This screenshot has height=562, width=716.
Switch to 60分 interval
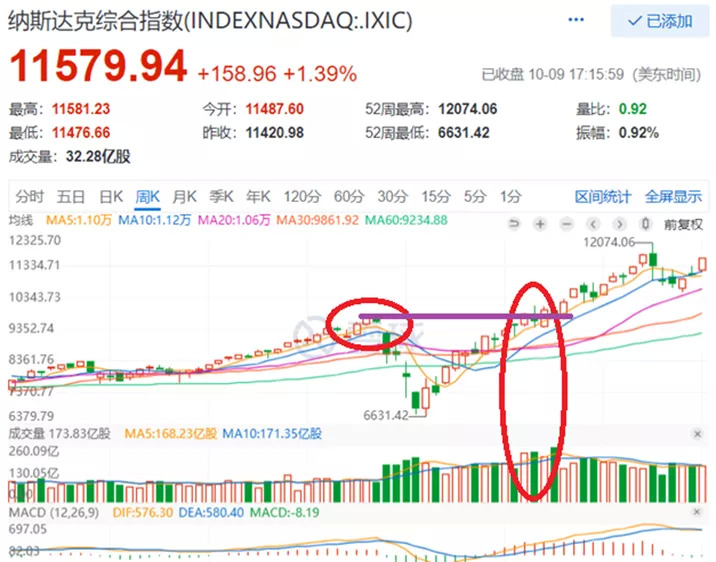pyautogui.click(x=349, y=197)
